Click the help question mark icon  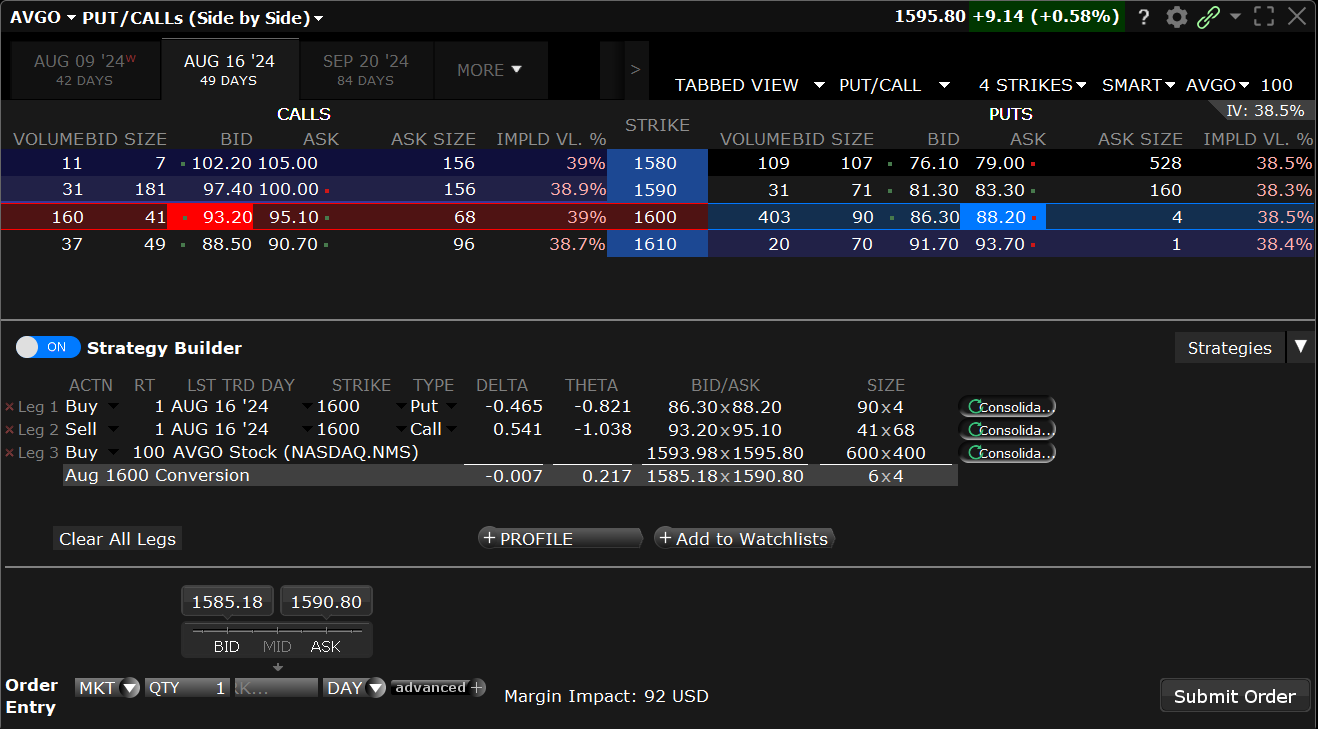pyautogui.click(x=1144, y=17)
